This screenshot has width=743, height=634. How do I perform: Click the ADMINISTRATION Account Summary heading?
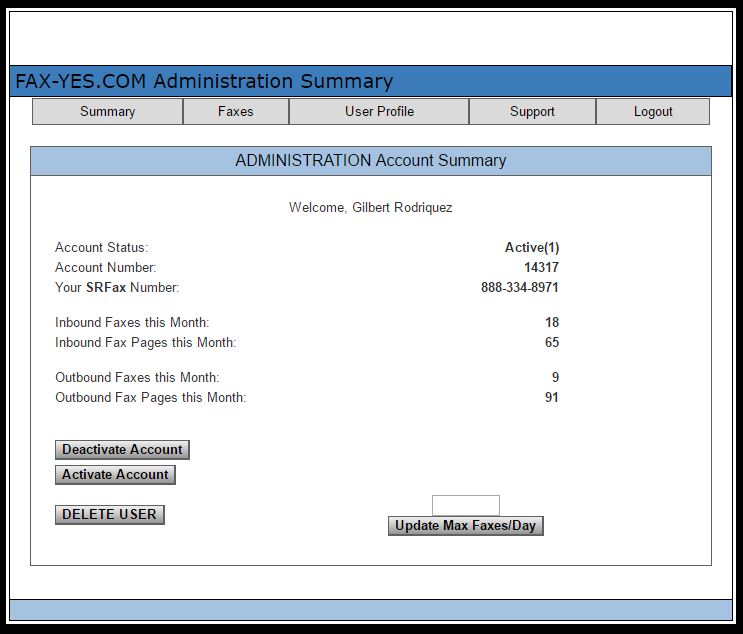[x=371, y=161]
